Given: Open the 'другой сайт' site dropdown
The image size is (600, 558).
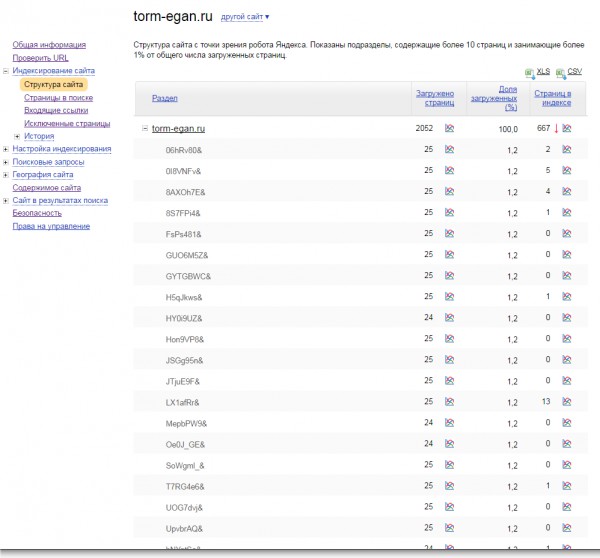Looking at the screenshot, I should pos(245,17).
